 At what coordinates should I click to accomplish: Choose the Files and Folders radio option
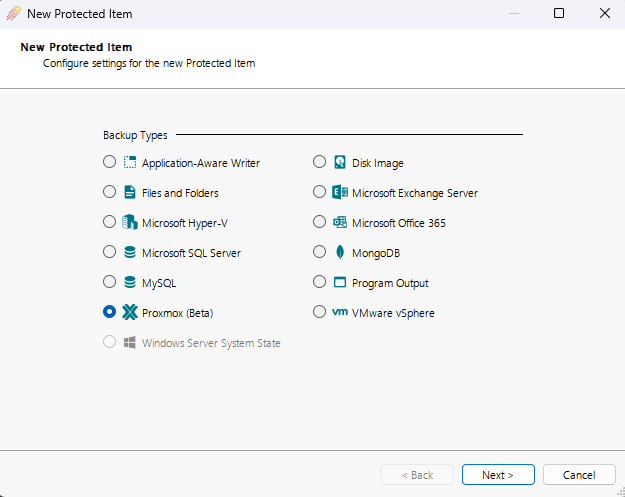(109, 192)
